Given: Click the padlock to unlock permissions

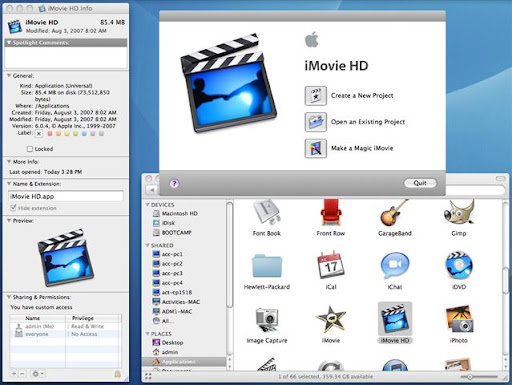Looking at the screenshot, I should pyautogui.click(x=117, y=374).
